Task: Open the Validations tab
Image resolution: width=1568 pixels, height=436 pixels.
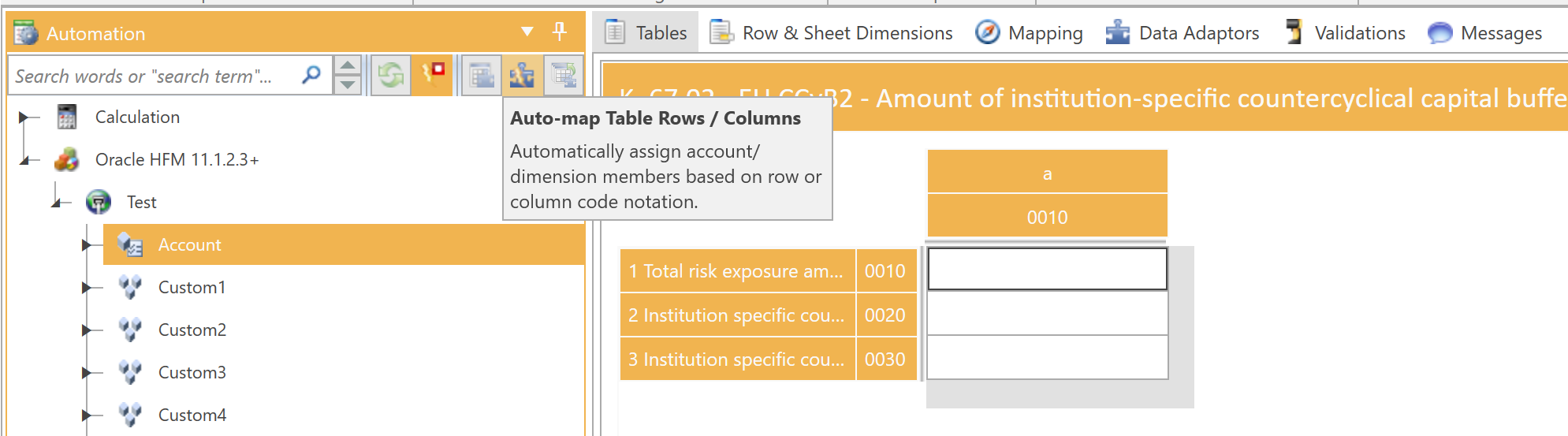Action: (1346, 33)
